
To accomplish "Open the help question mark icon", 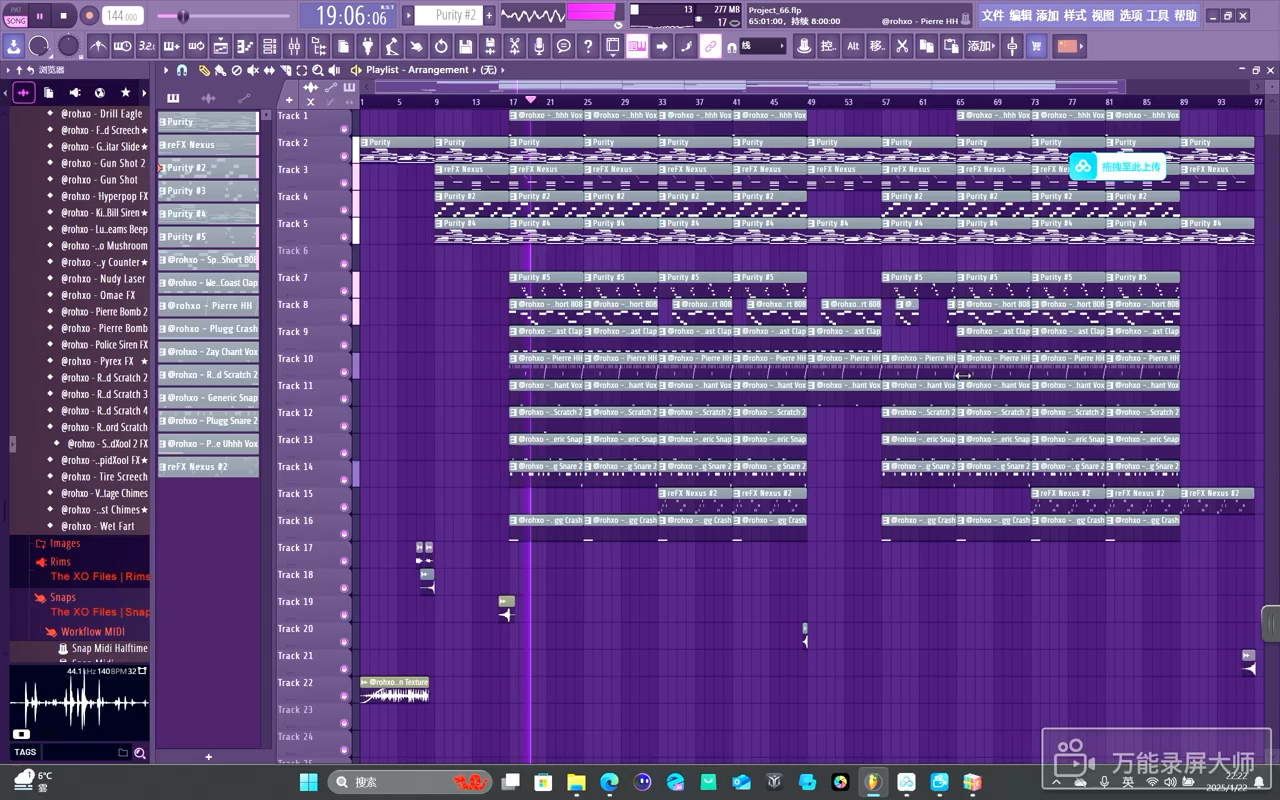I will coord(588,46).
